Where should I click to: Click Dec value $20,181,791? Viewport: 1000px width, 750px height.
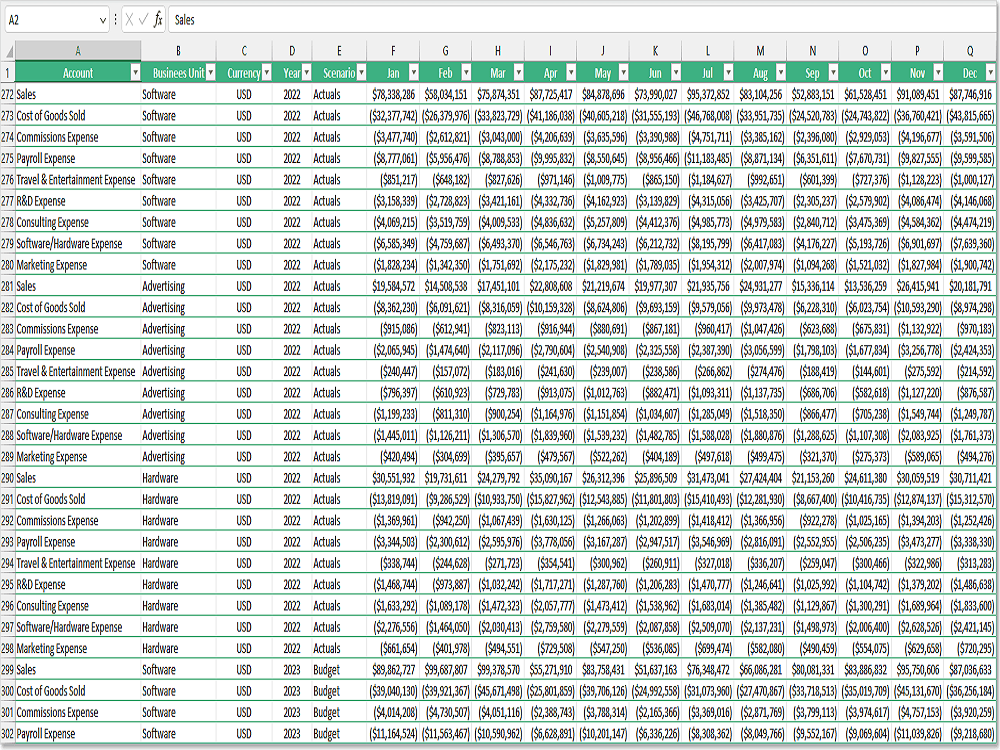tap(971, 286)
